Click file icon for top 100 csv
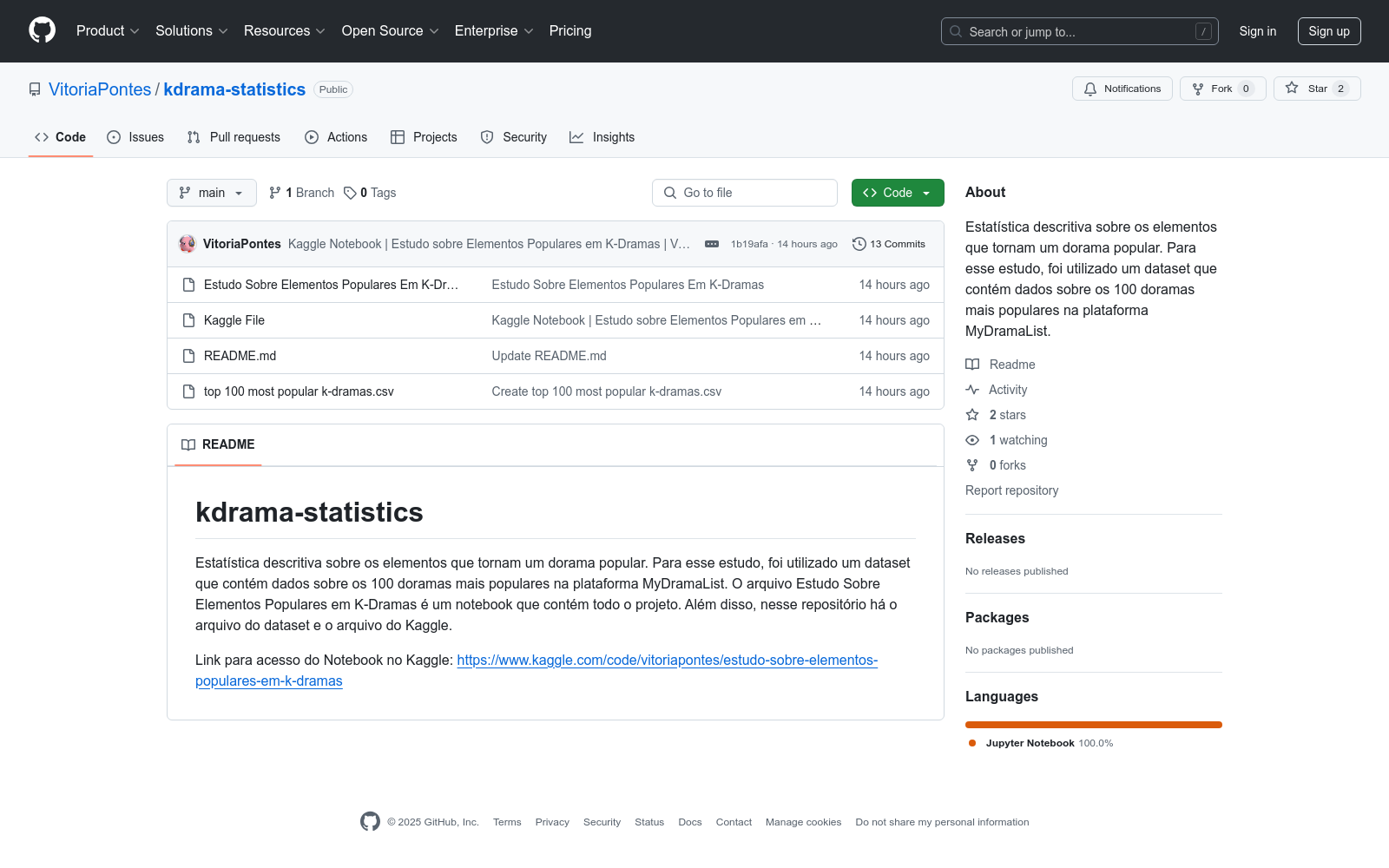 (188, 391)
